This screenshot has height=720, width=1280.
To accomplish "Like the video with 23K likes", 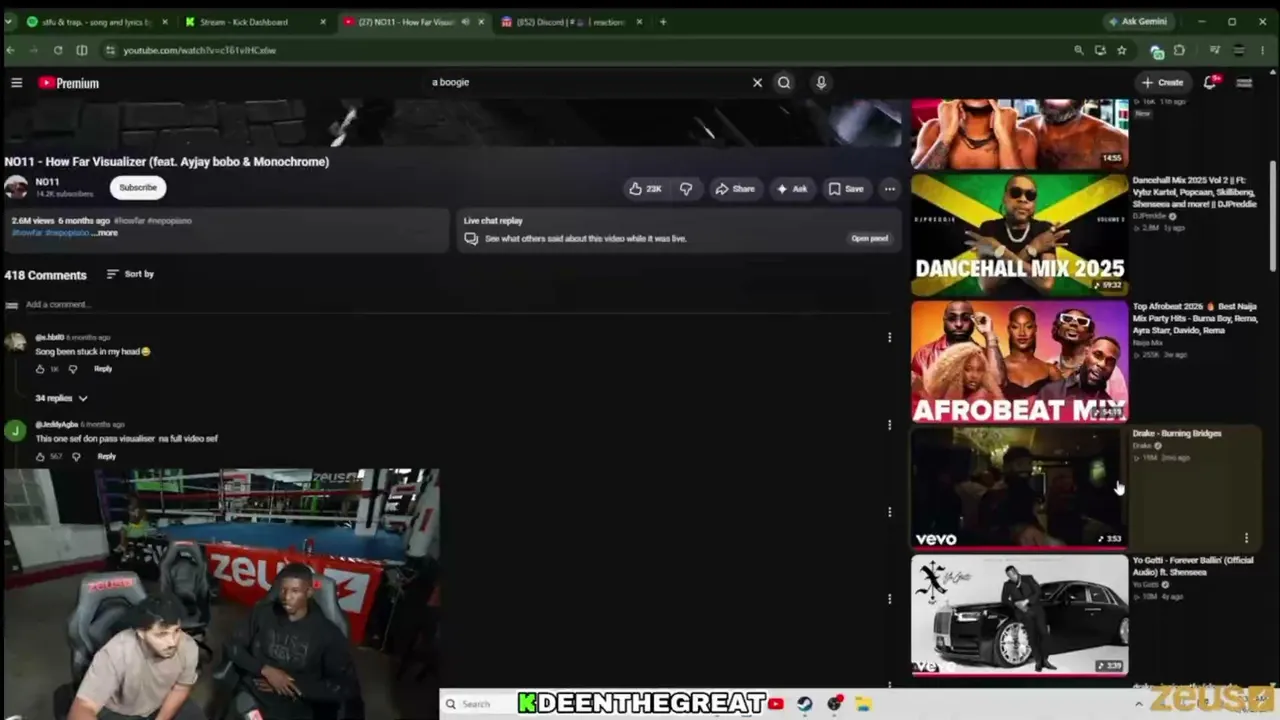I will pos(644,189).
